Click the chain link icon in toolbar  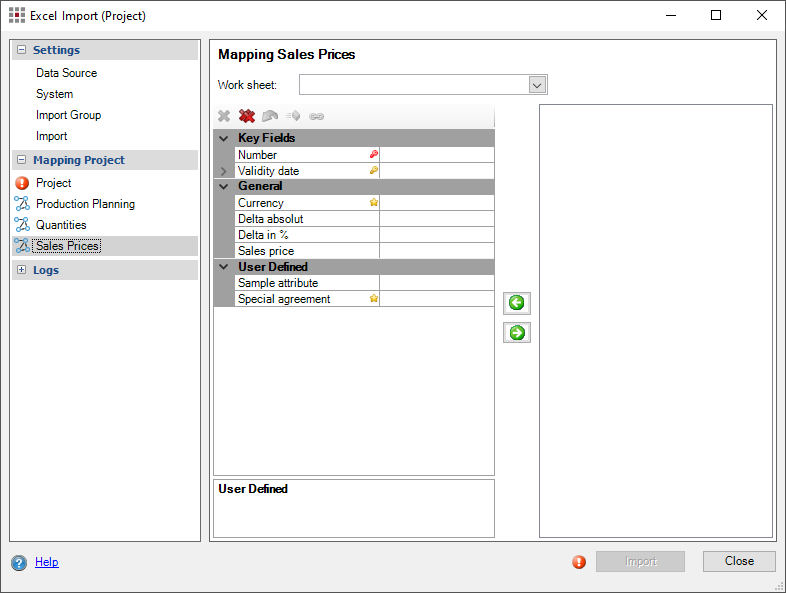coord(316,116)
